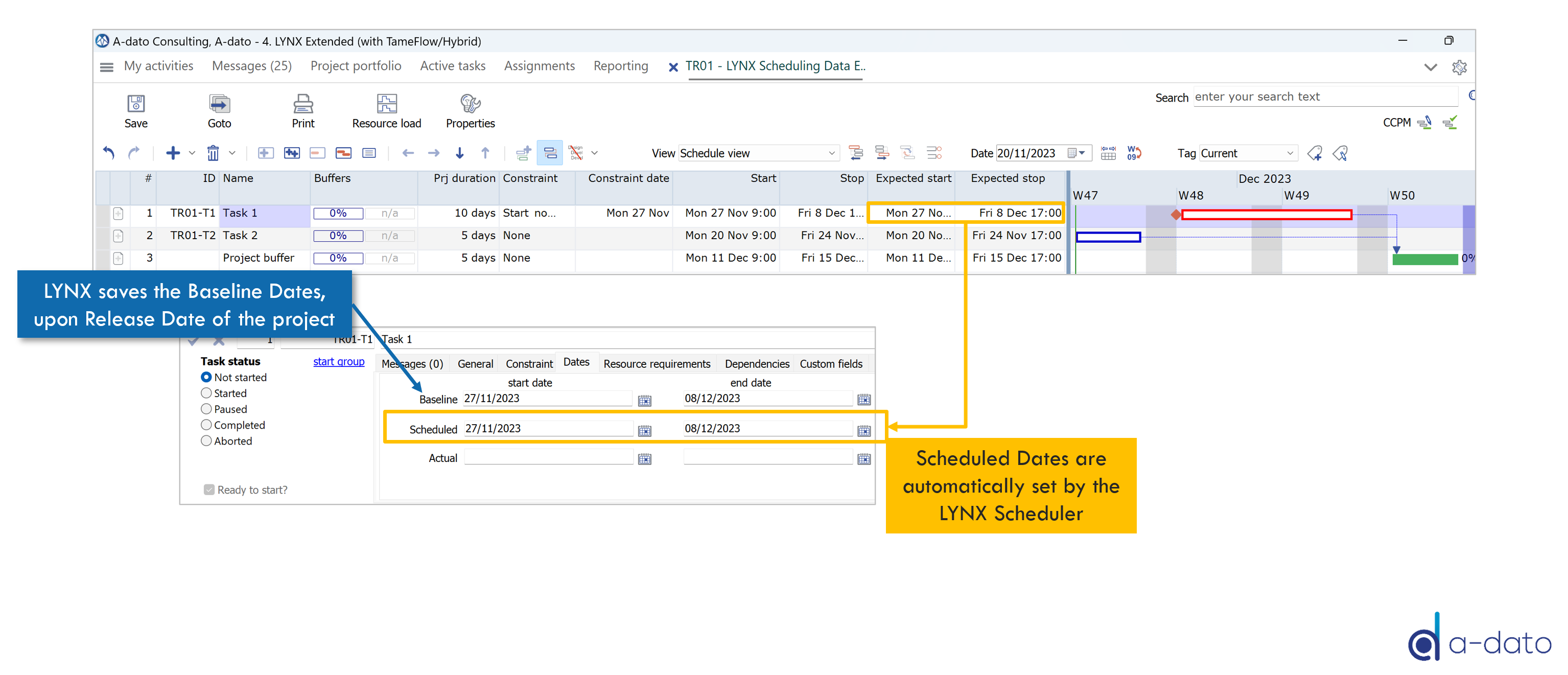This screenshot has width=1568, height=675.
Task: Open the Custom fields tab
Action: point(831,363)
